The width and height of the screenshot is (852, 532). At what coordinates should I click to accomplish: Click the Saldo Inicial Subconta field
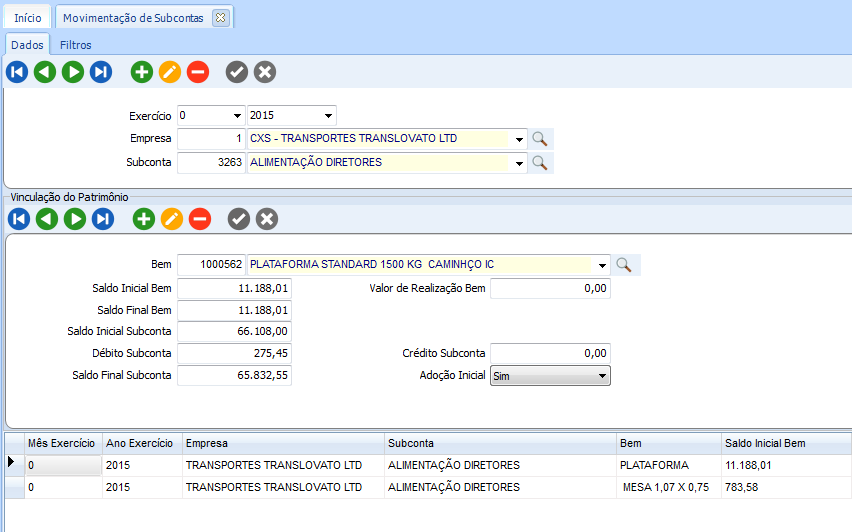[x=234, y=331]
